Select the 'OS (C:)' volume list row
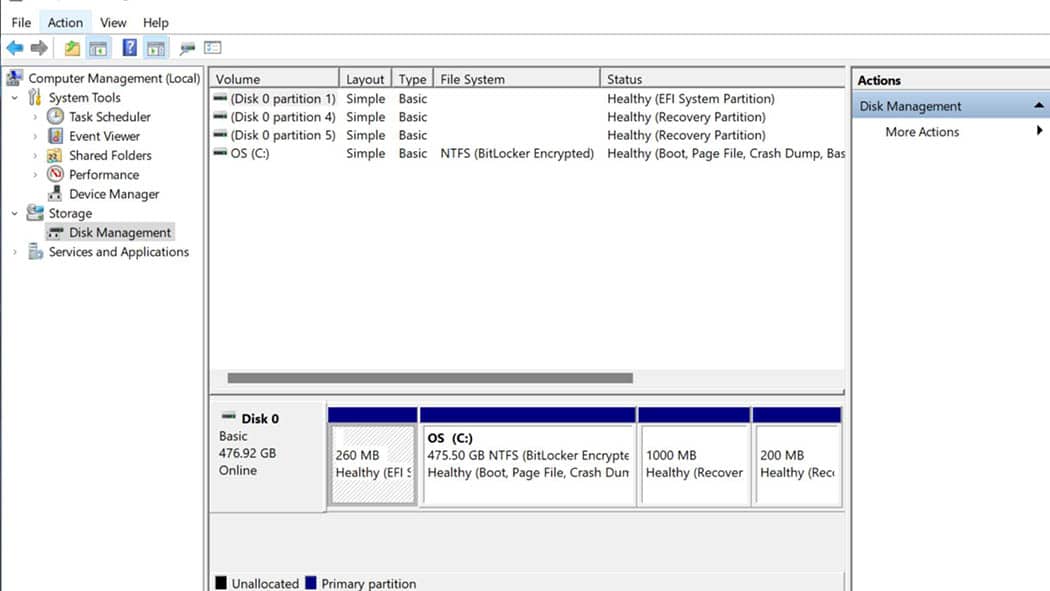The width and height of the screenshot is (1050, 591). tap(528, 153)
